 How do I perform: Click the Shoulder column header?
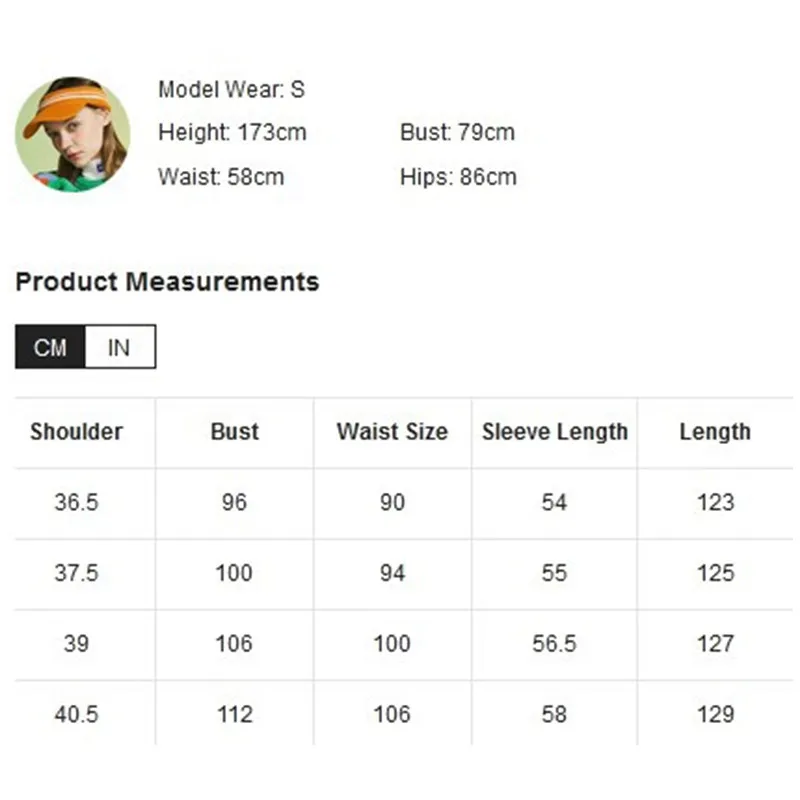click(x=77, y=432)
